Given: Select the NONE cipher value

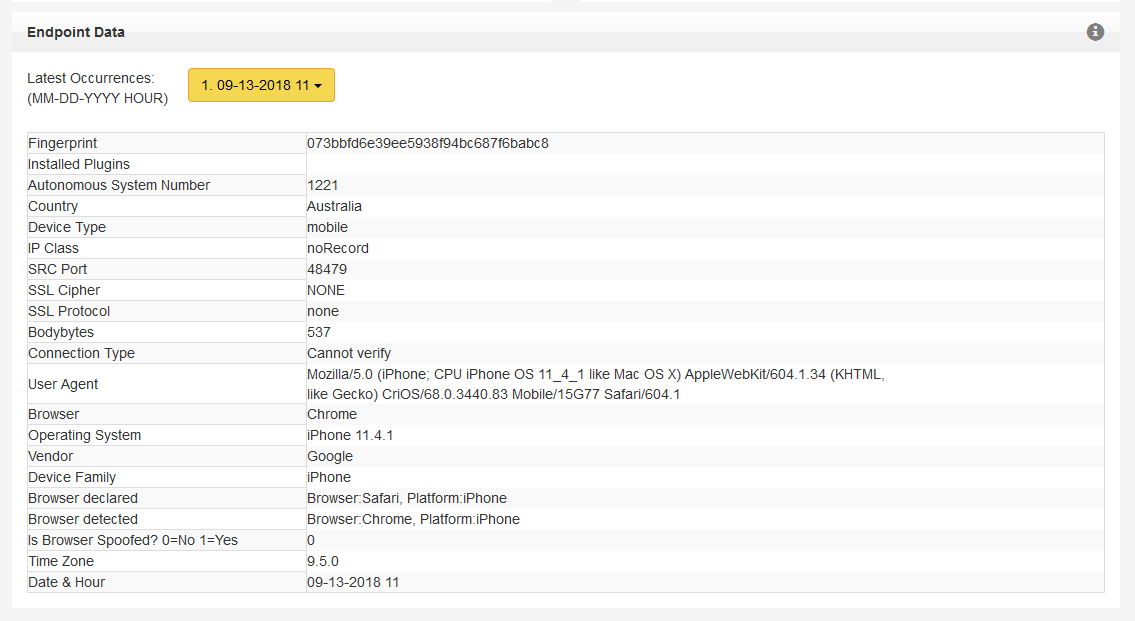Looking at the screenshot, I should [326, 290].
